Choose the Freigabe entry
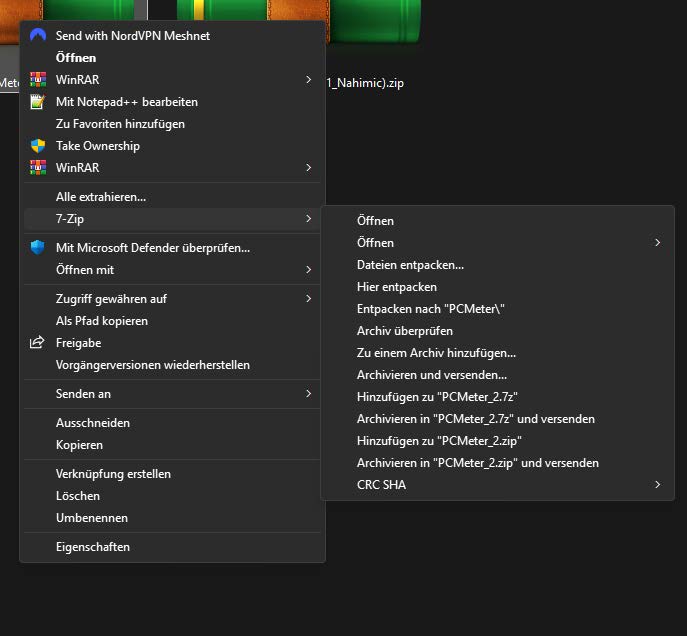Screen dimensions: 687x636 [x=173, y=342]
